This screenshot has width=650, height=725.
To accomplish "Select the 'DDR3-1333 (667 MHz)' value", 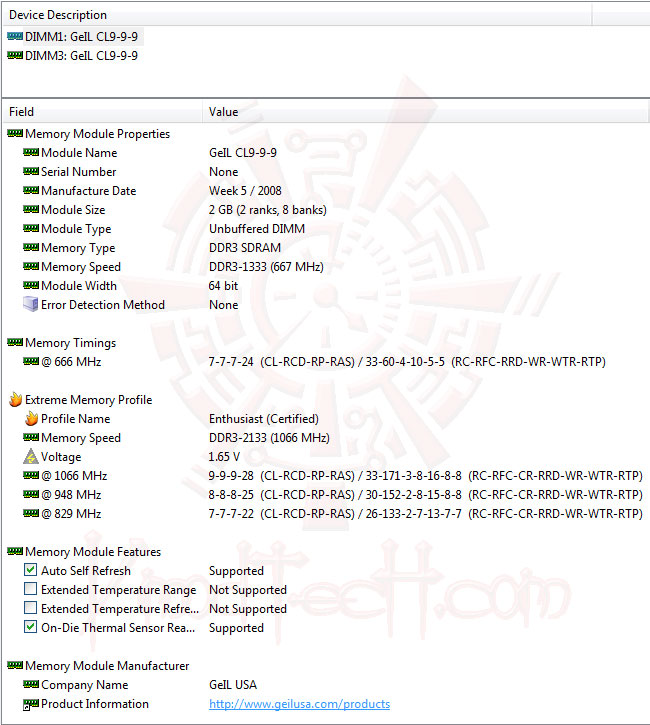I will click(x=266, y=267).
